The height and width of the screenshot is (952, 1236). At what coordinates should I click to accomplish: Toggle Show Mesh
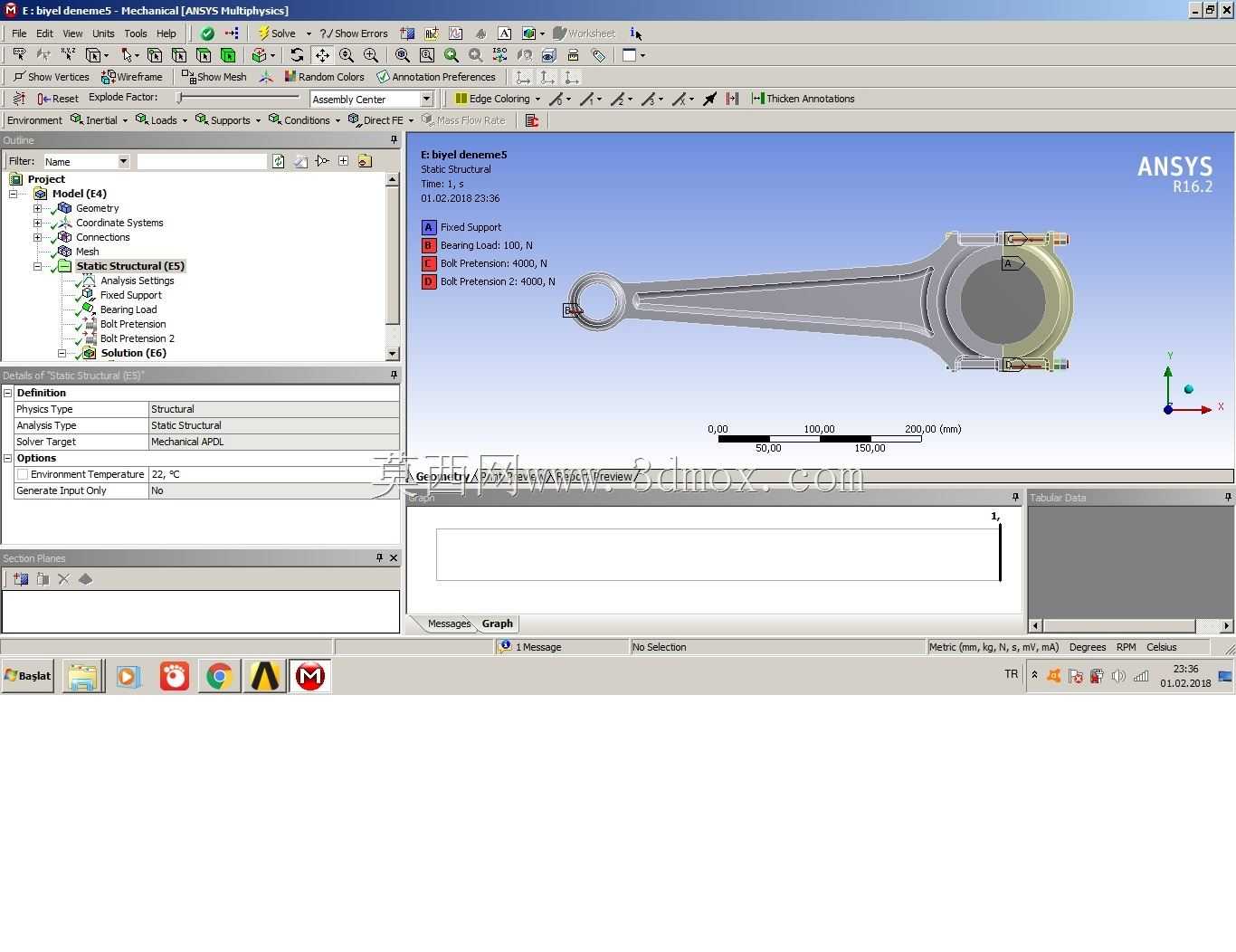[x=214, y=77]
